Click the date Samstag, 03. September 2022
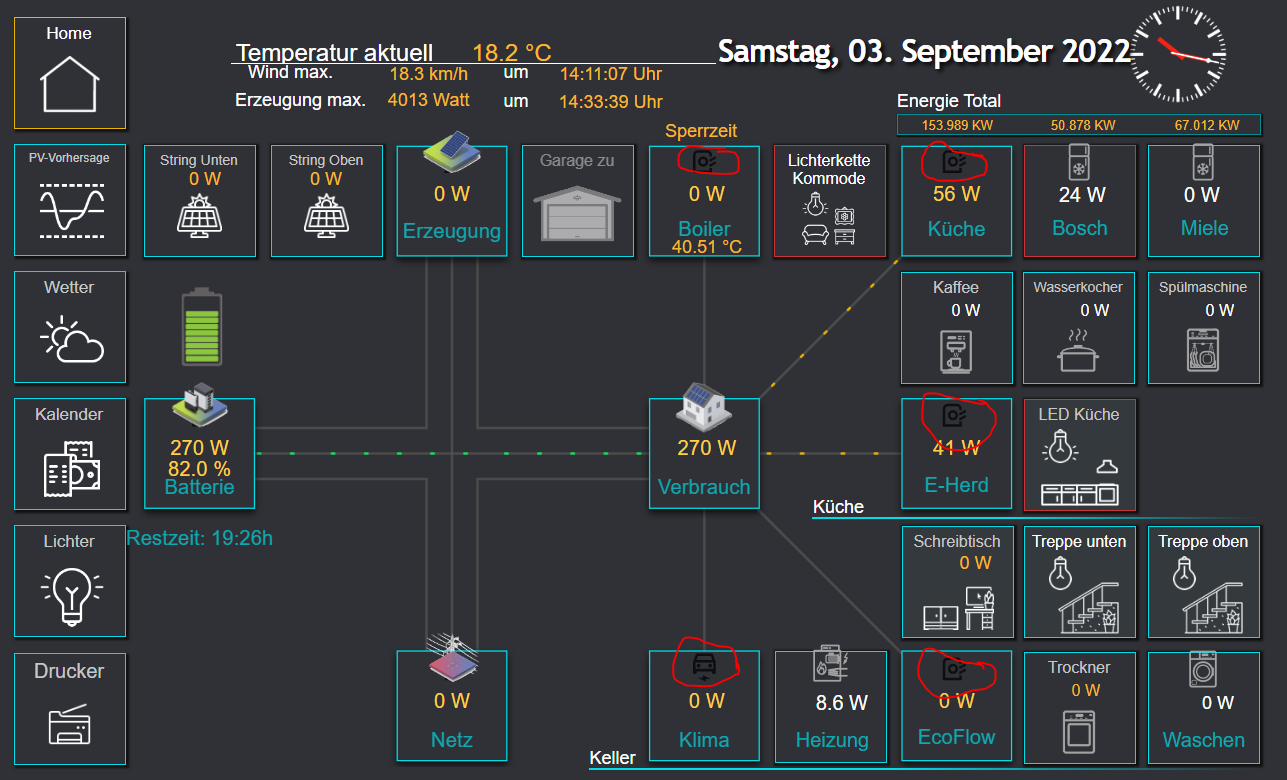 (924, 52)
